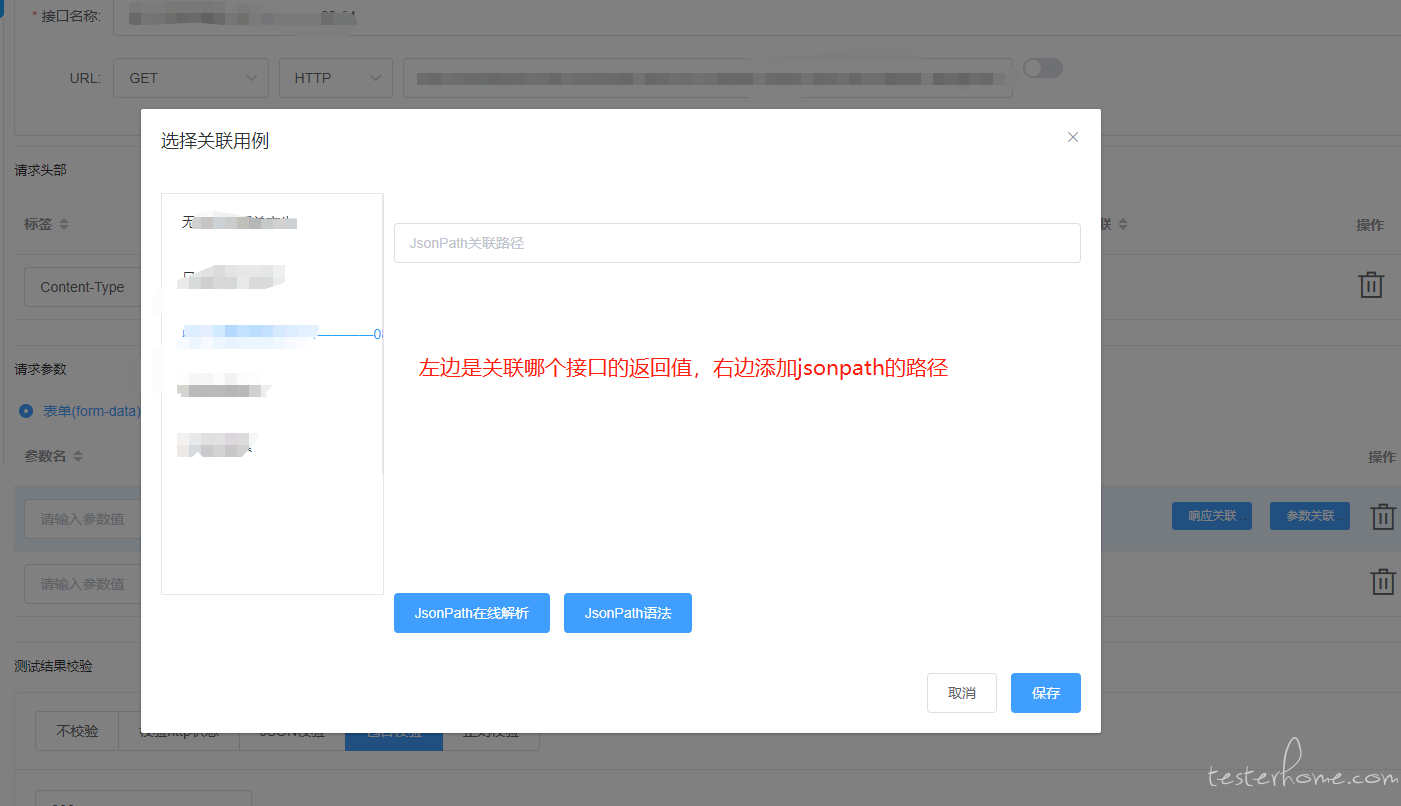Click the 响应关联 button
The height and width of the screenshot is (806, 1401).
1212,516
